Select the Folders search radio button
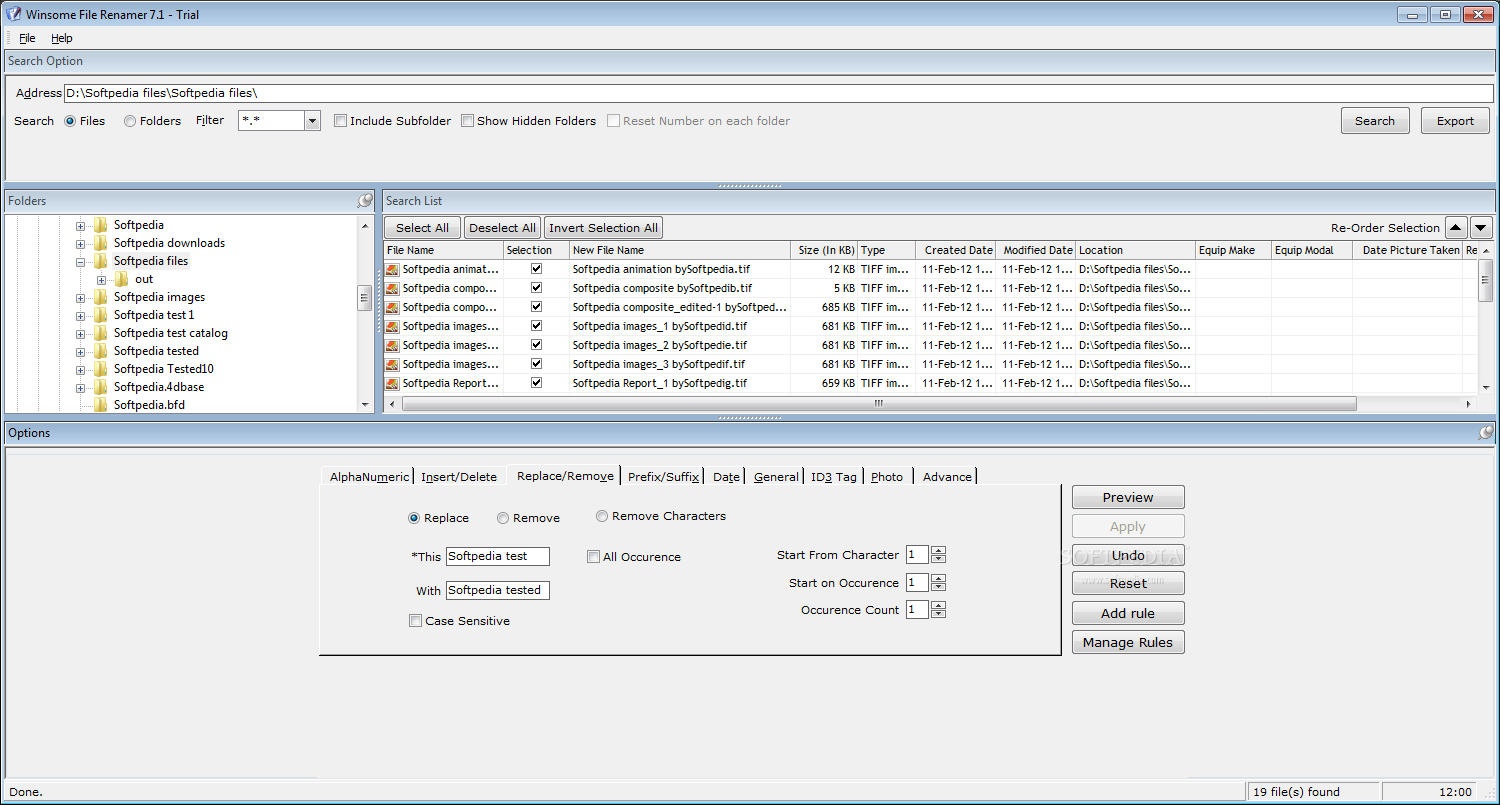The height and width of the screenshot is (805, 1500). 130,121
